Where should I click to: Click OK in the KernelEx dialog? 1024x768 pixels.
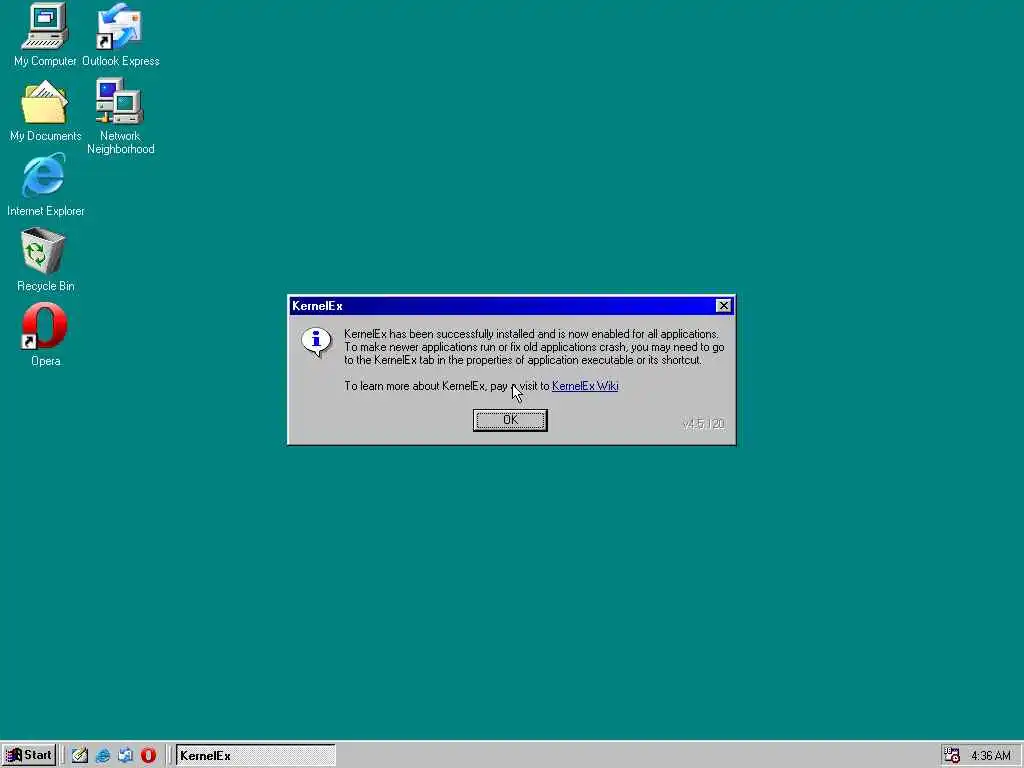pos(510,420)
